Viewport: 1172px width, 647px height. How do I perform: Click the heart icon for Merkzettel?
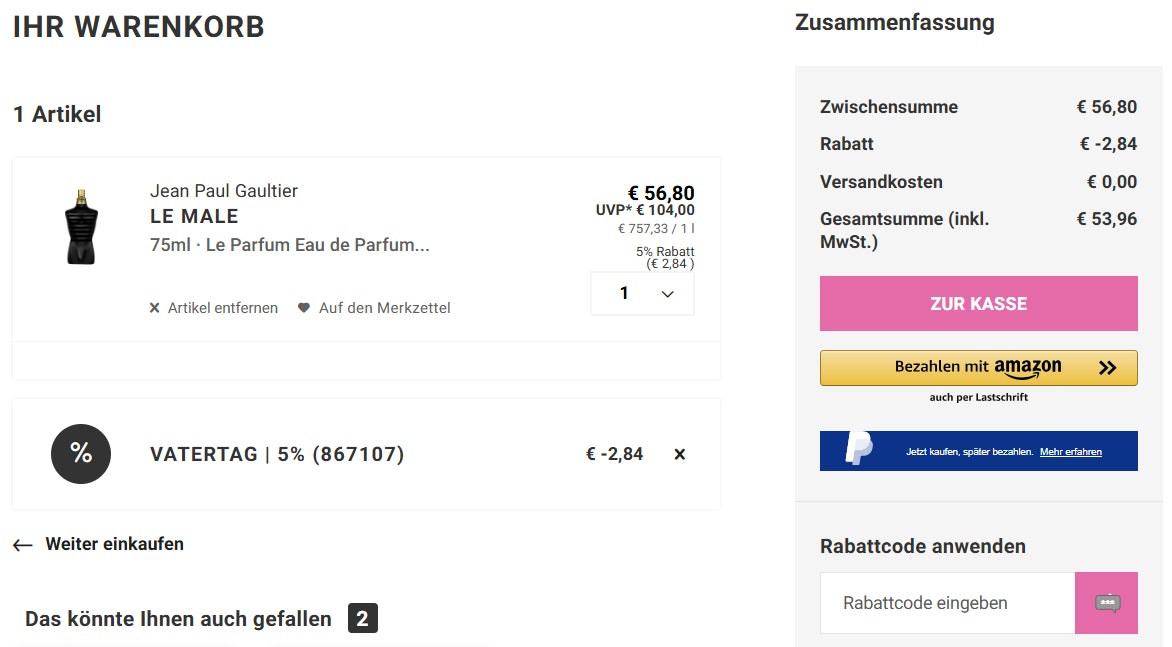click(x=304, y=308)
